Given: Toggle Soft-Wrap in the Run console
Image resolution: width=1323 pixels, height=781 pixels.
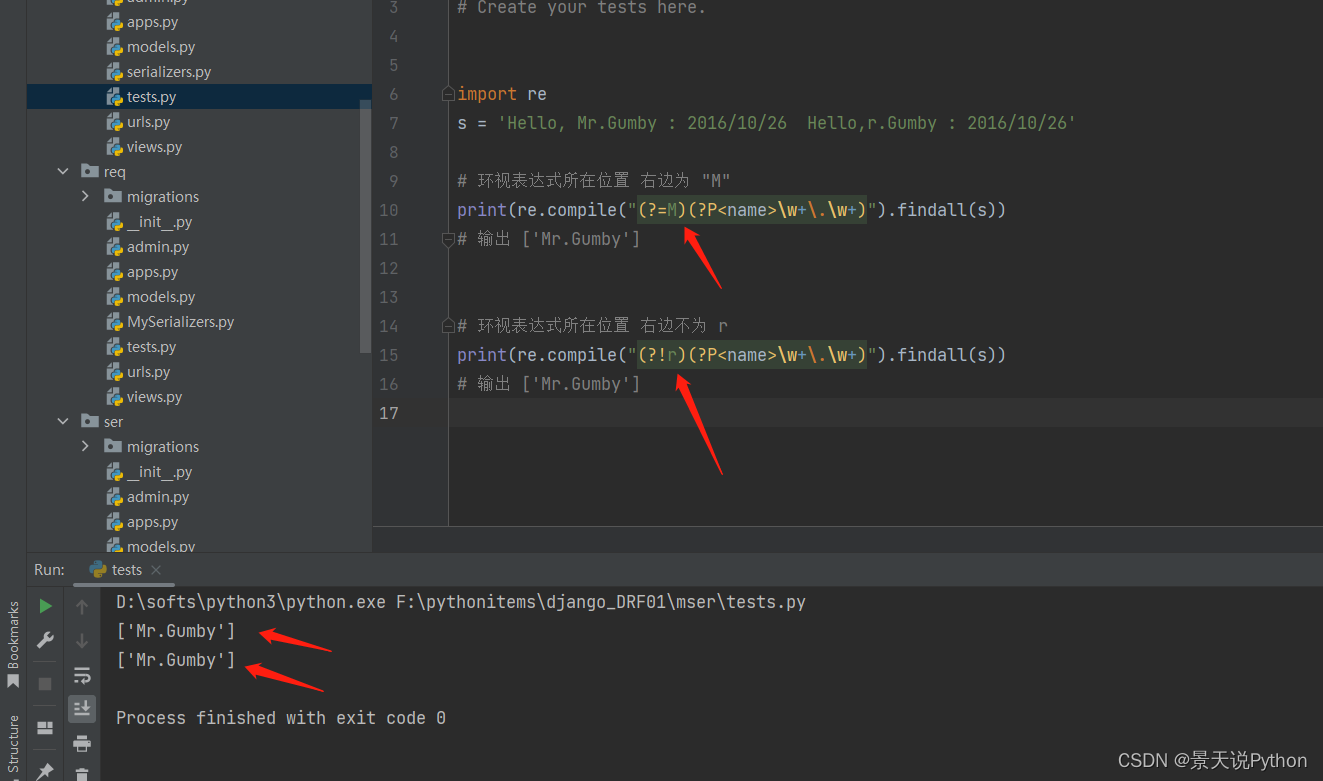Looking at the screenshot, I should [82, 675].
